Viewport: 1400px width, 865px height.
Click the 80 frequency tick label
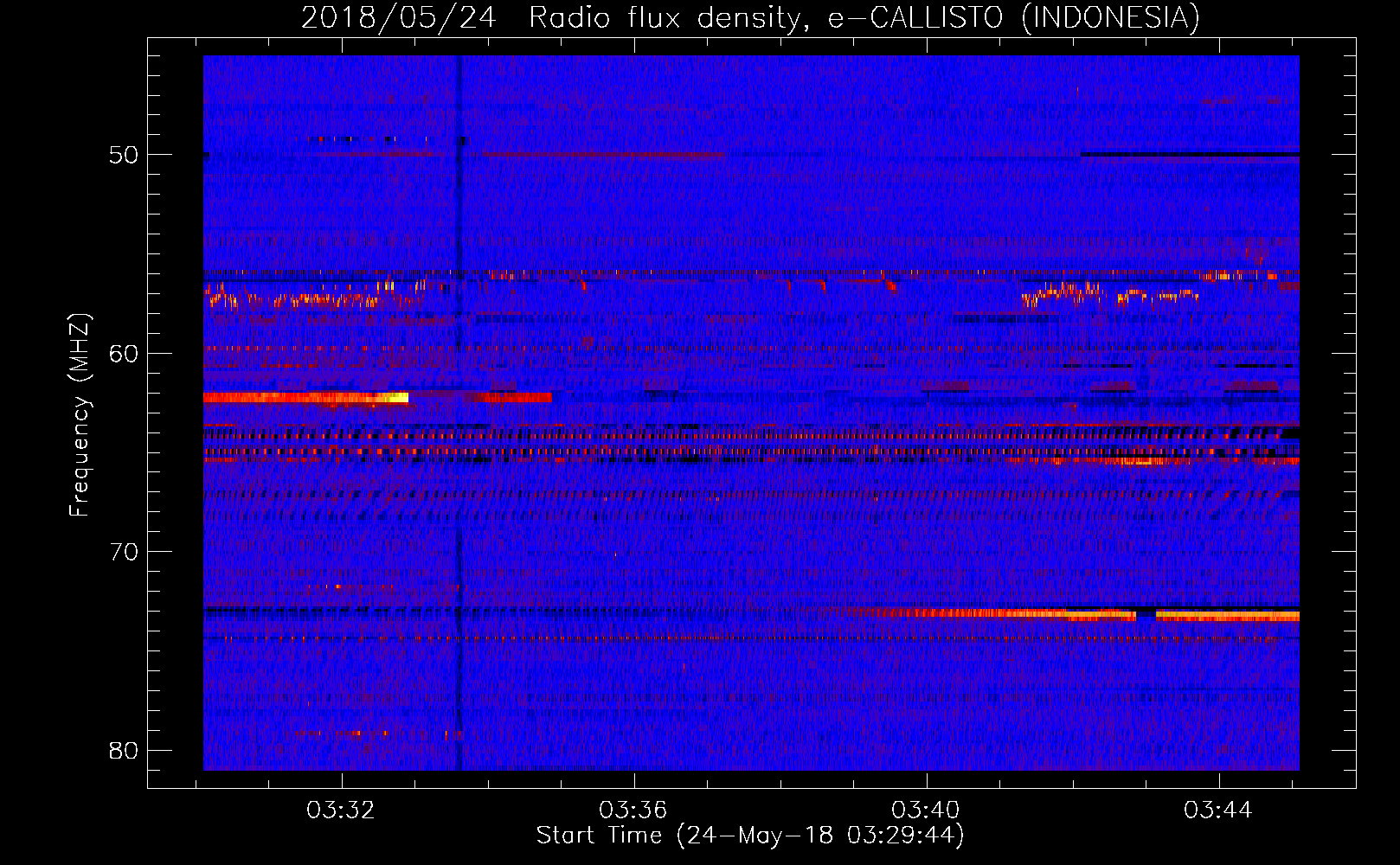[124, 750]
